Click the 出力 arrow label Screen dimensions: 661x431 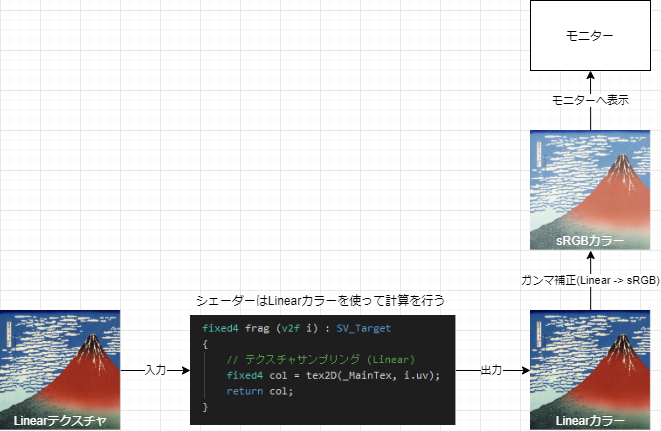(x=492, y=370)
